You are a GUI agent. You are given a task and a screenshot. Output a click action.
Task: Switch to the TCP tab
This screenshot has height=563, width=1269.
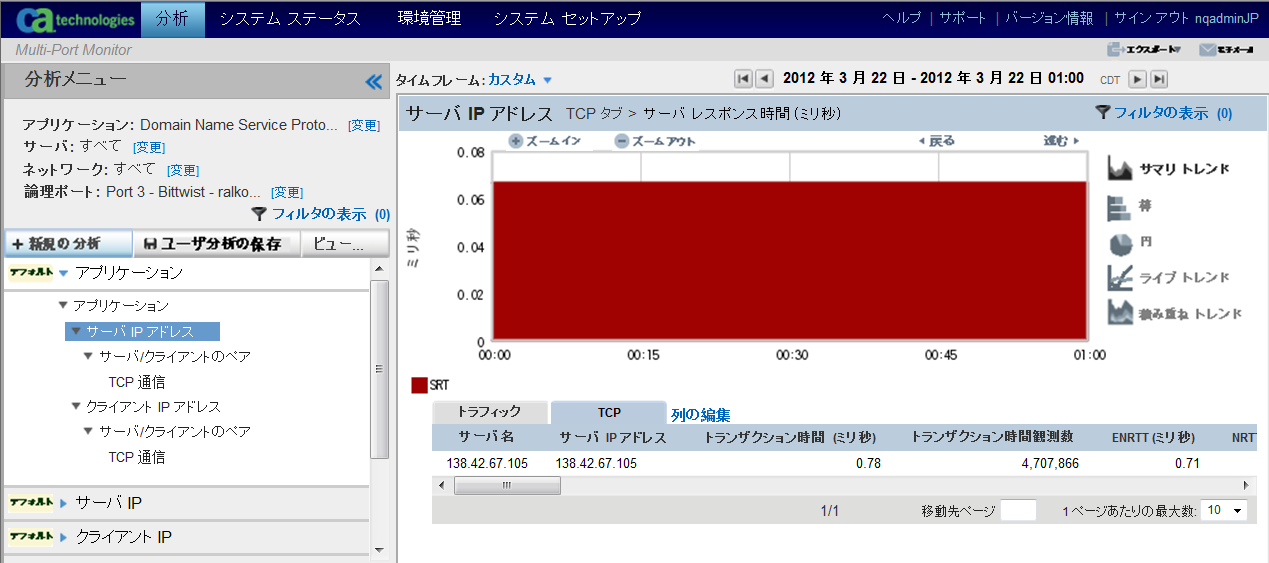[x=609, y=412]
